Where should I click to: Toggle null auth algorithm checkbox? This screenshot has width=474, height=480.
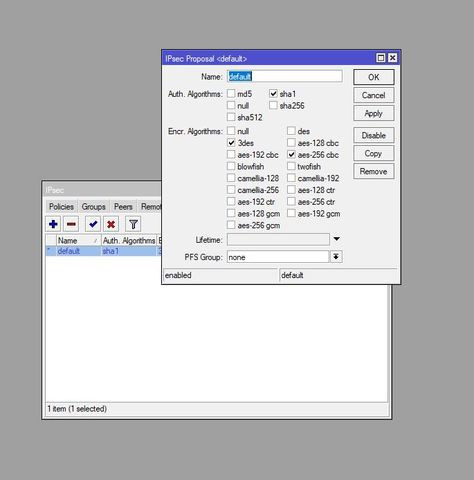[x=231, y=105]
